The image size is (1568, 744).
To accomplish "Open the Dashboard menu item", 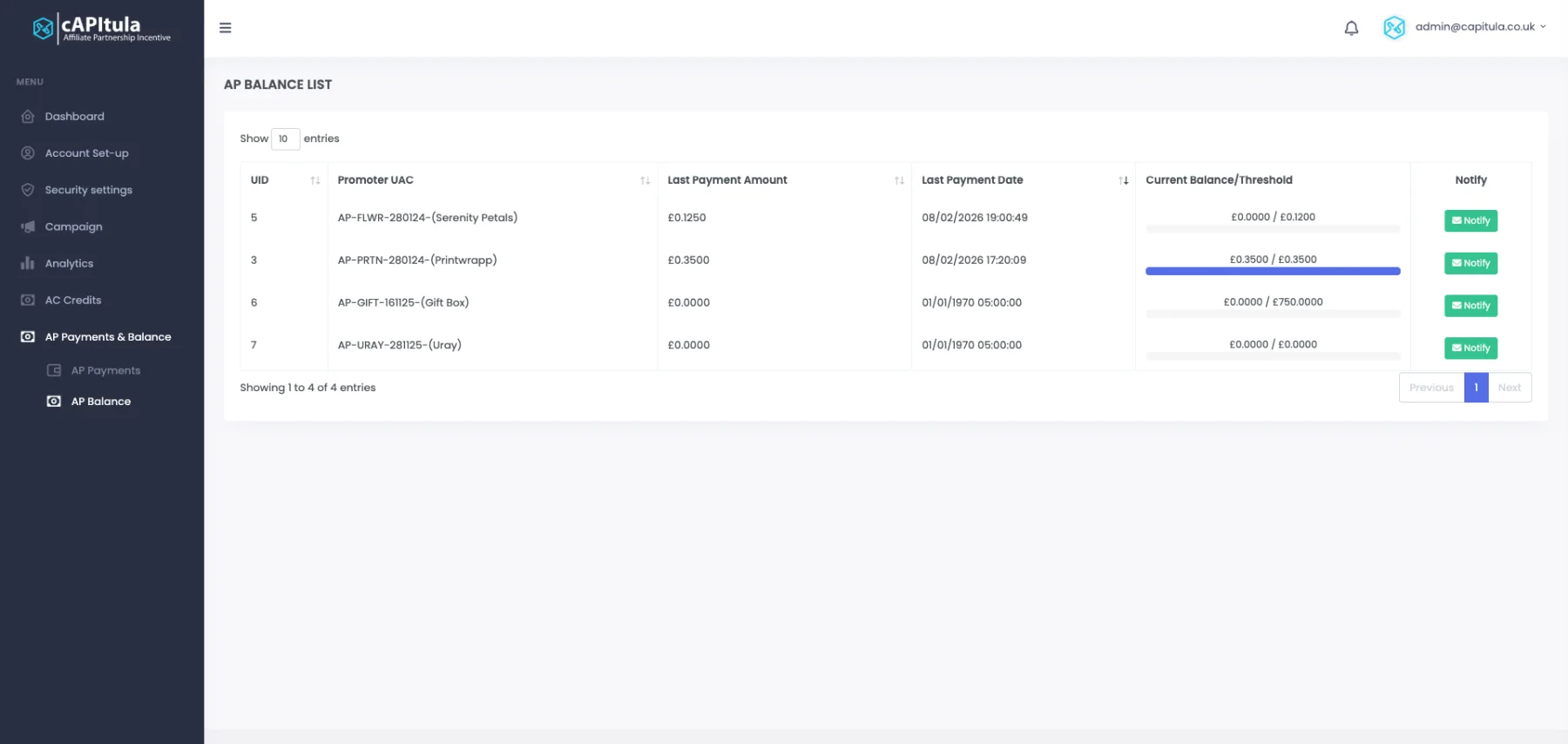I will (x=75, y=117).
